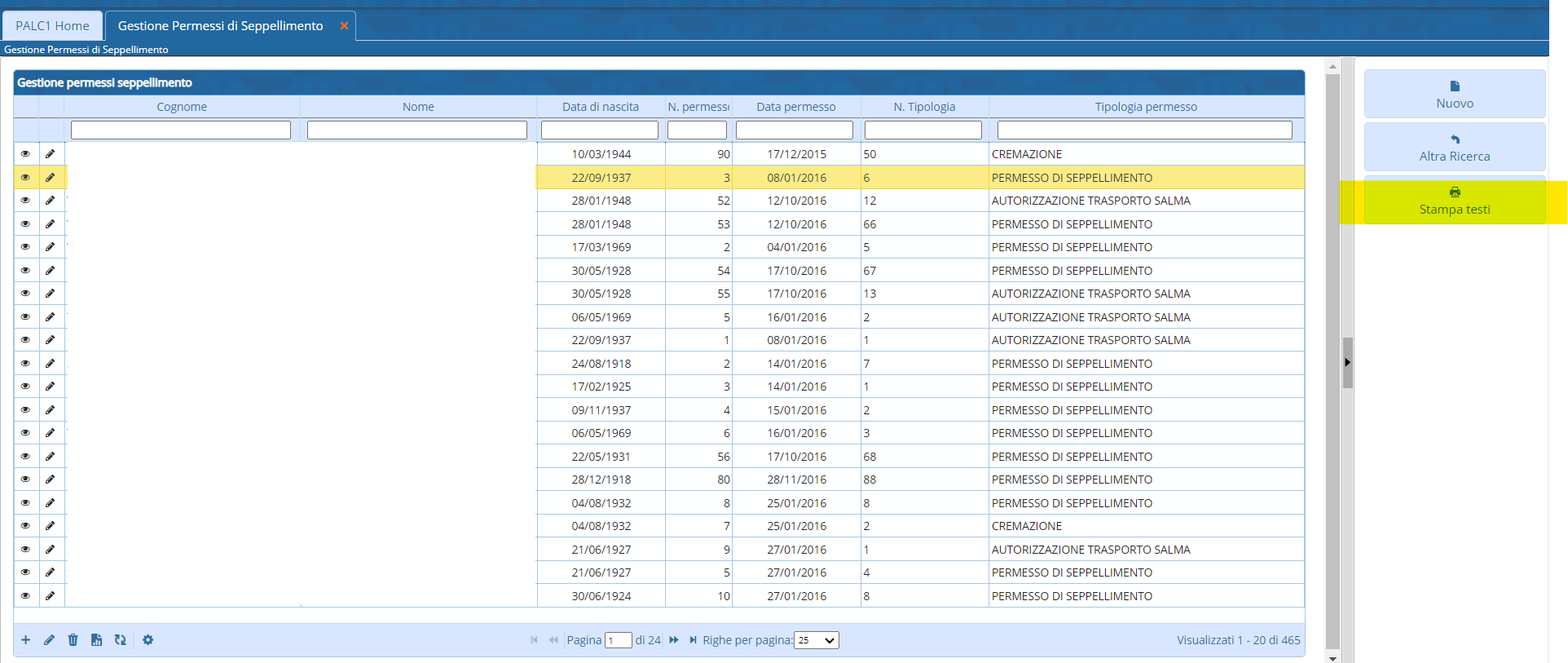Viewport: 1568px width, 663px height.
Task: Click the Altra Ricerca button
Action: (x=1454, y=148)
